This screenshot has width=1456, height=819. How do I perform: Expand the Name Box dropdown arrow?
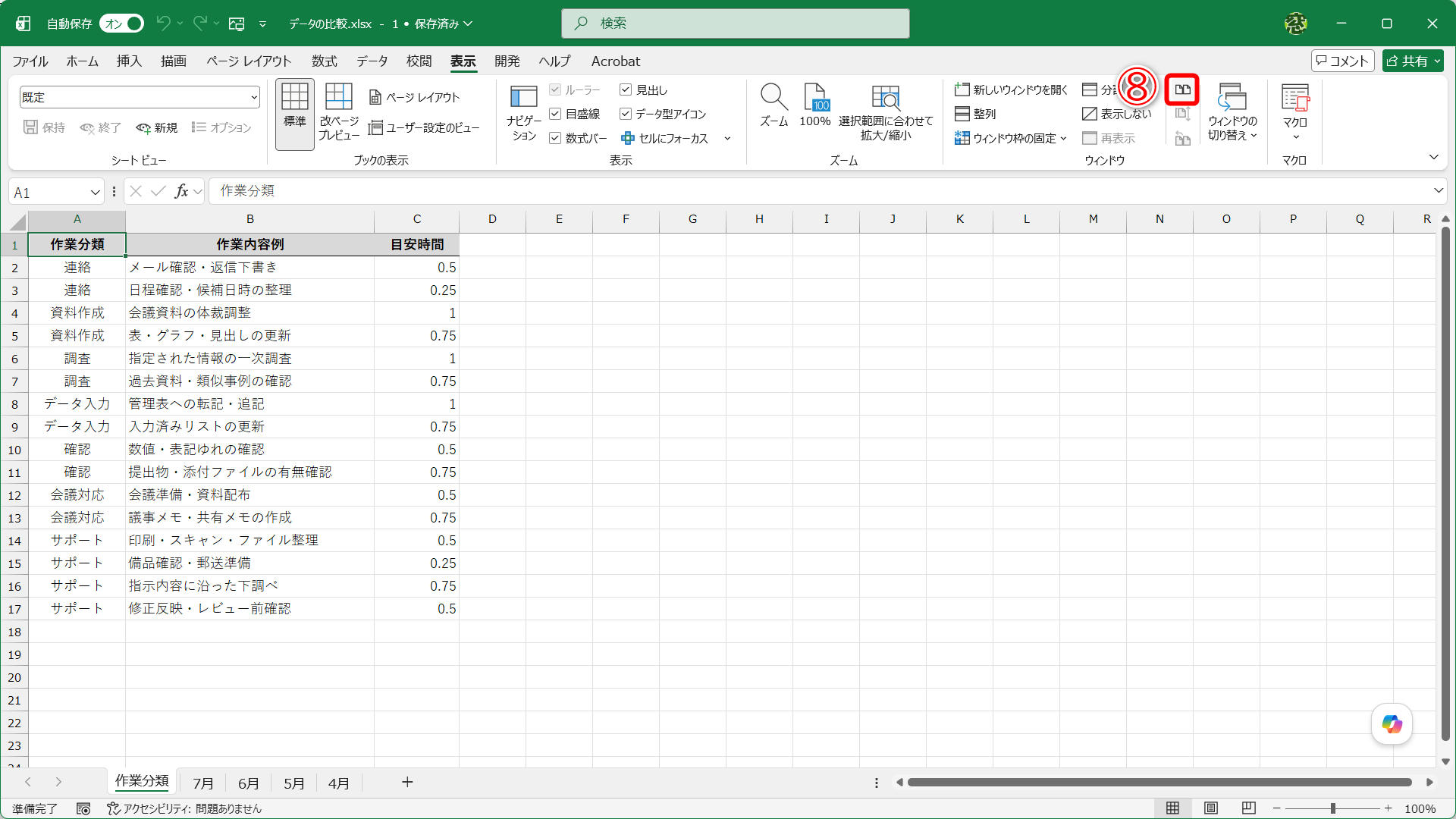coord(95,193)
